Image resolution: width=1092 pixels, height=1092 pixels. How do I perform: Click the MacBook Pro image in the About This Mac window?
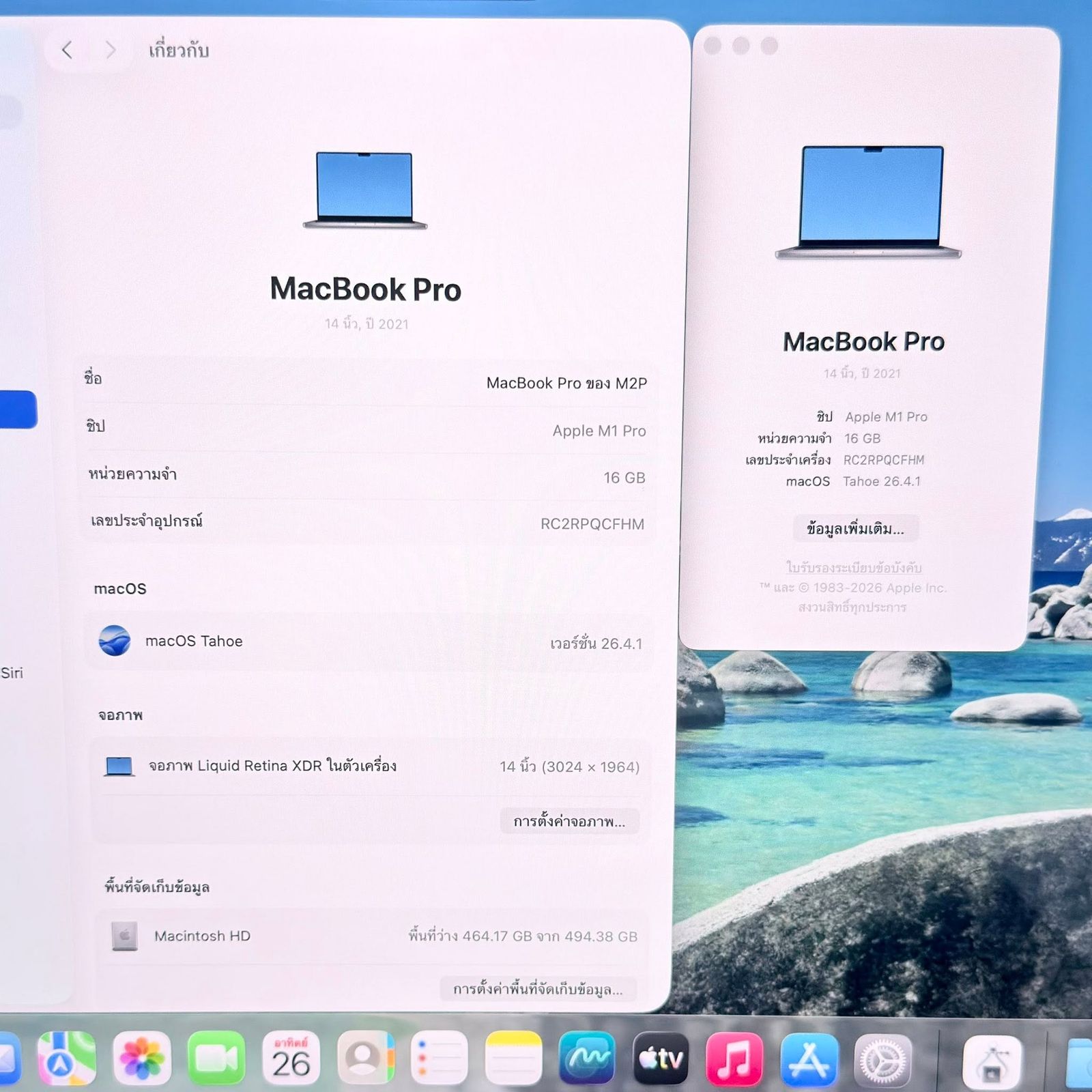pos(868,202)
